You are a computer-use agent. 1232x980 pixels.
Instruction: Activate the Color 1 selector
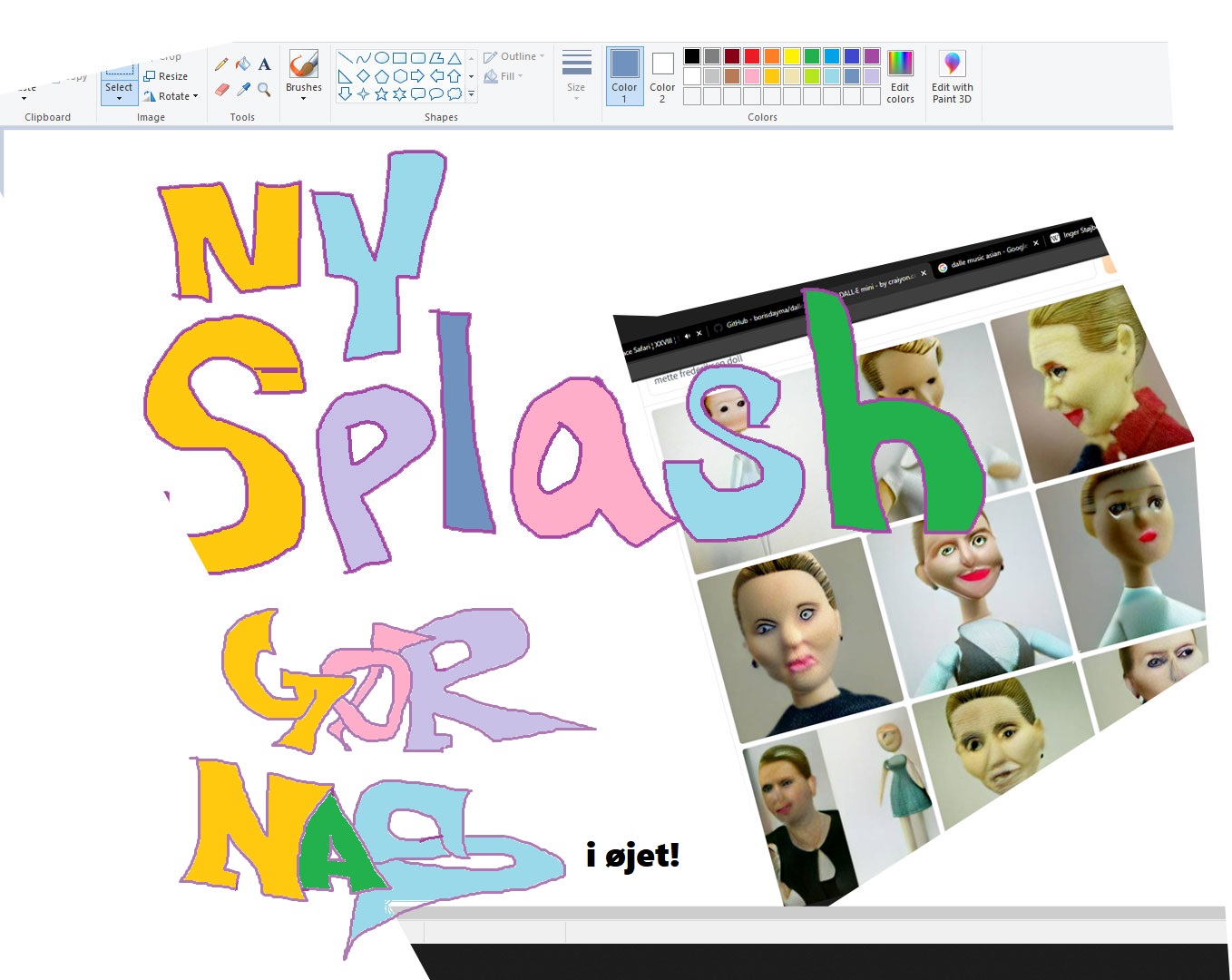(624, 76)
